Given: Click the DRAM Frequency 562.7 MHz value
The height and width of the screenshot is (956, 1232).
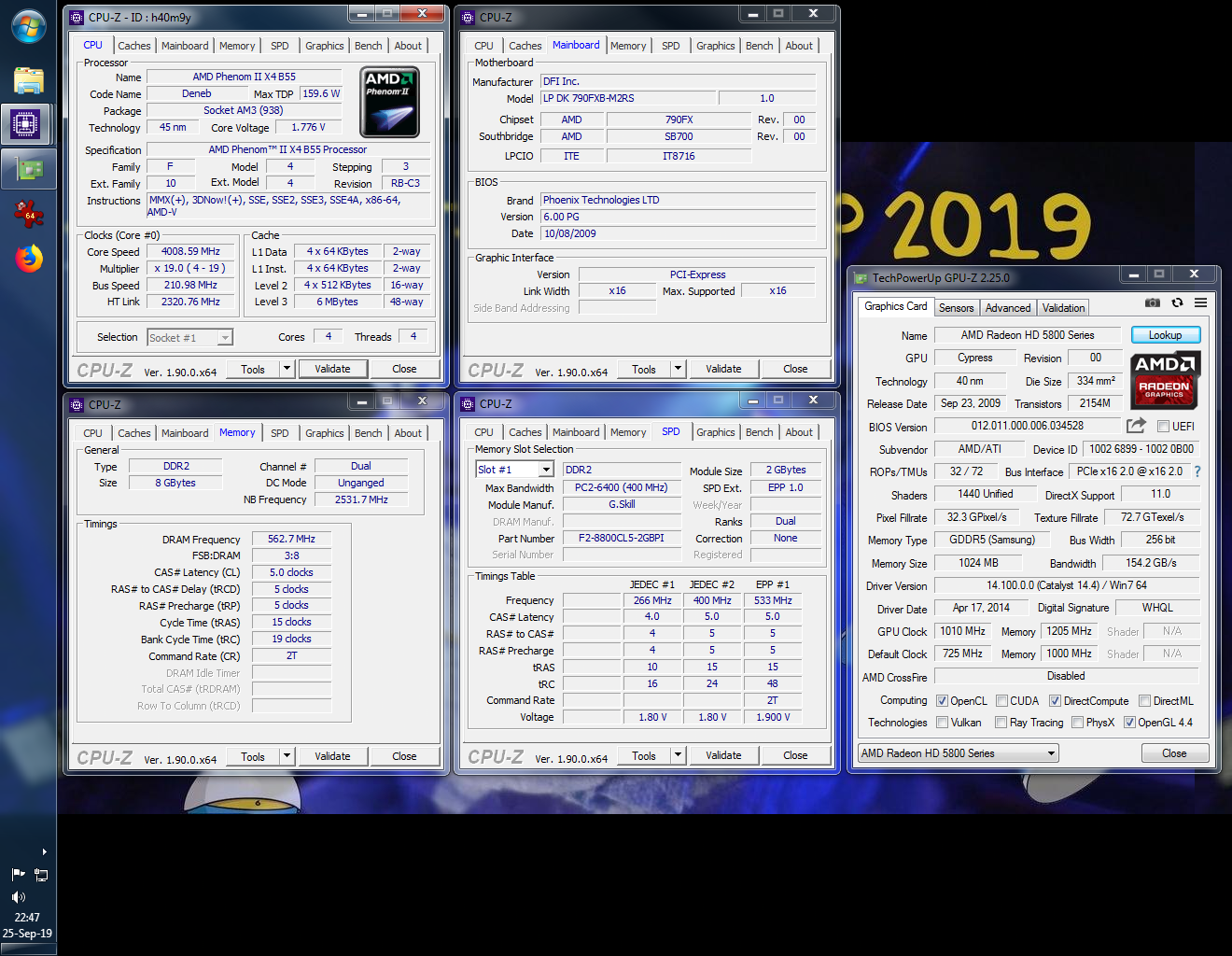Looking at the screenshot, I should tap(291, 539).
